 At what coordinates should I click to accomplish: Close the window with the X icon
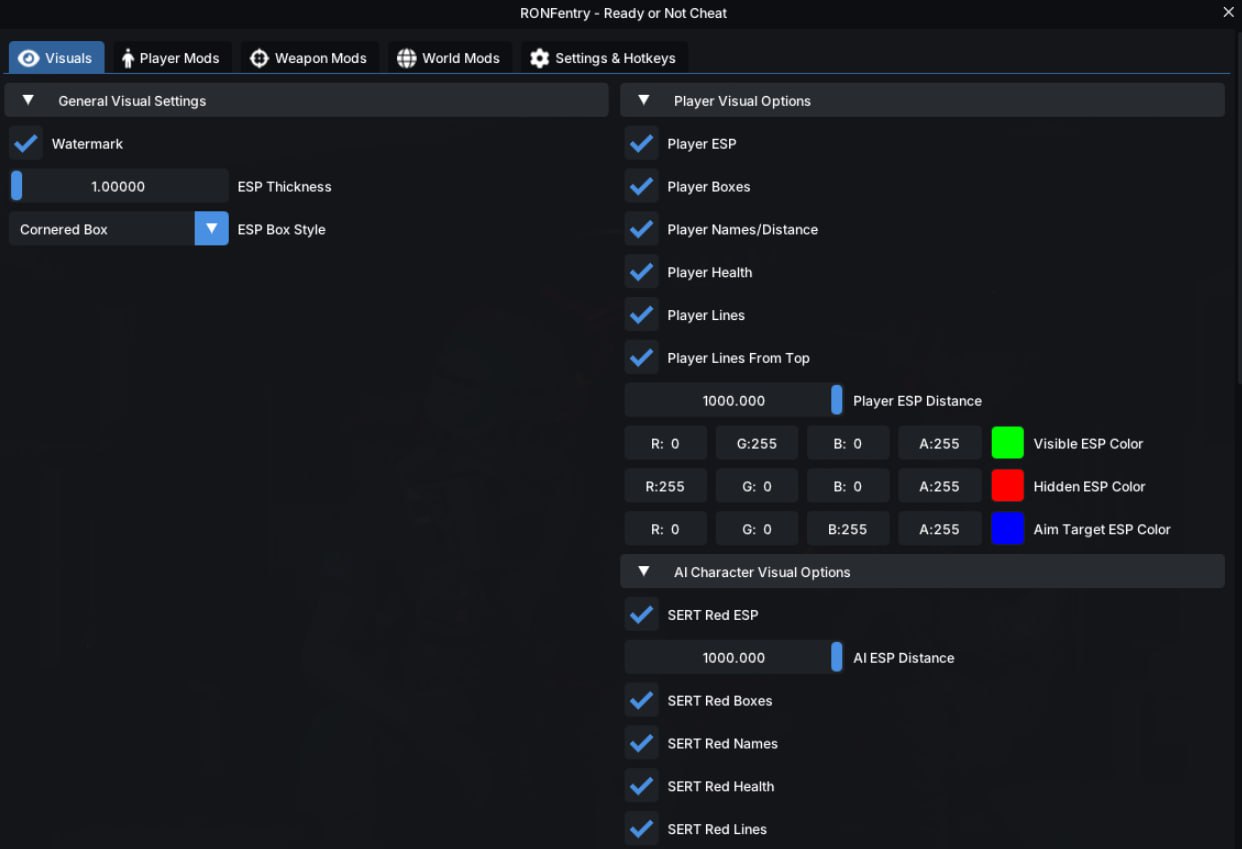coord(1228,12)
